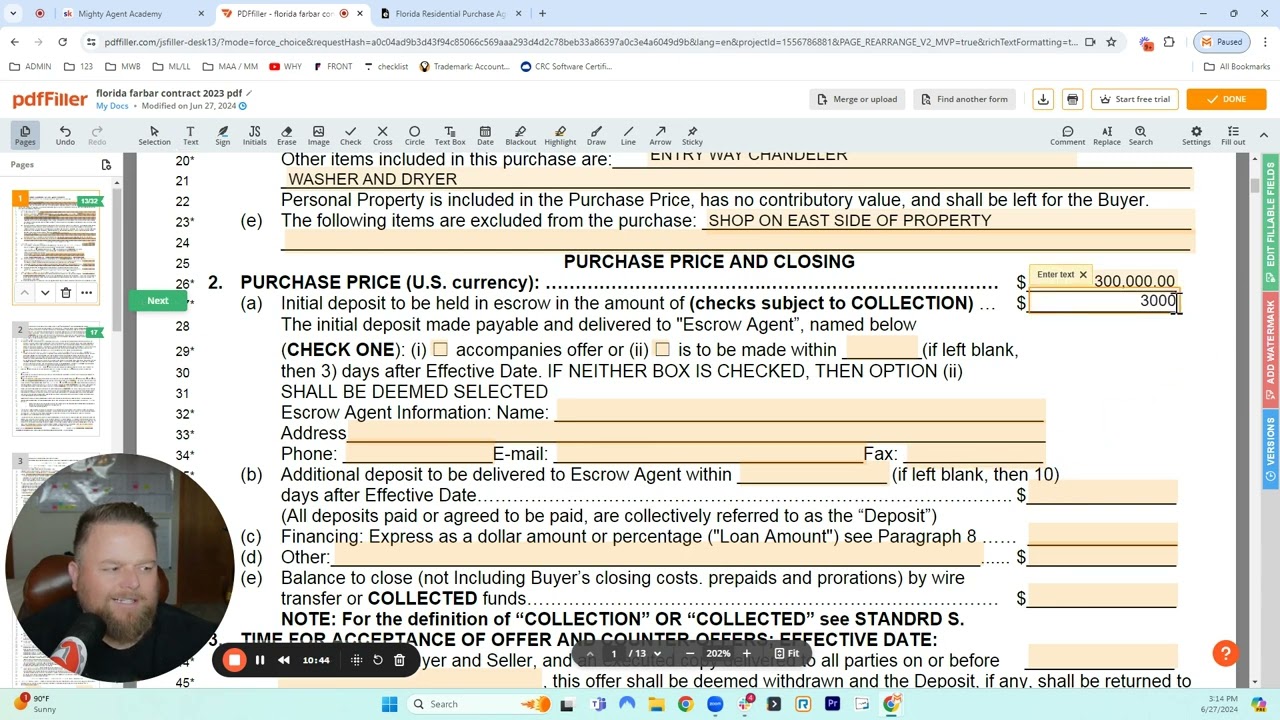
Task: Zoom in with the plus button
Action: tap(746, 654)
